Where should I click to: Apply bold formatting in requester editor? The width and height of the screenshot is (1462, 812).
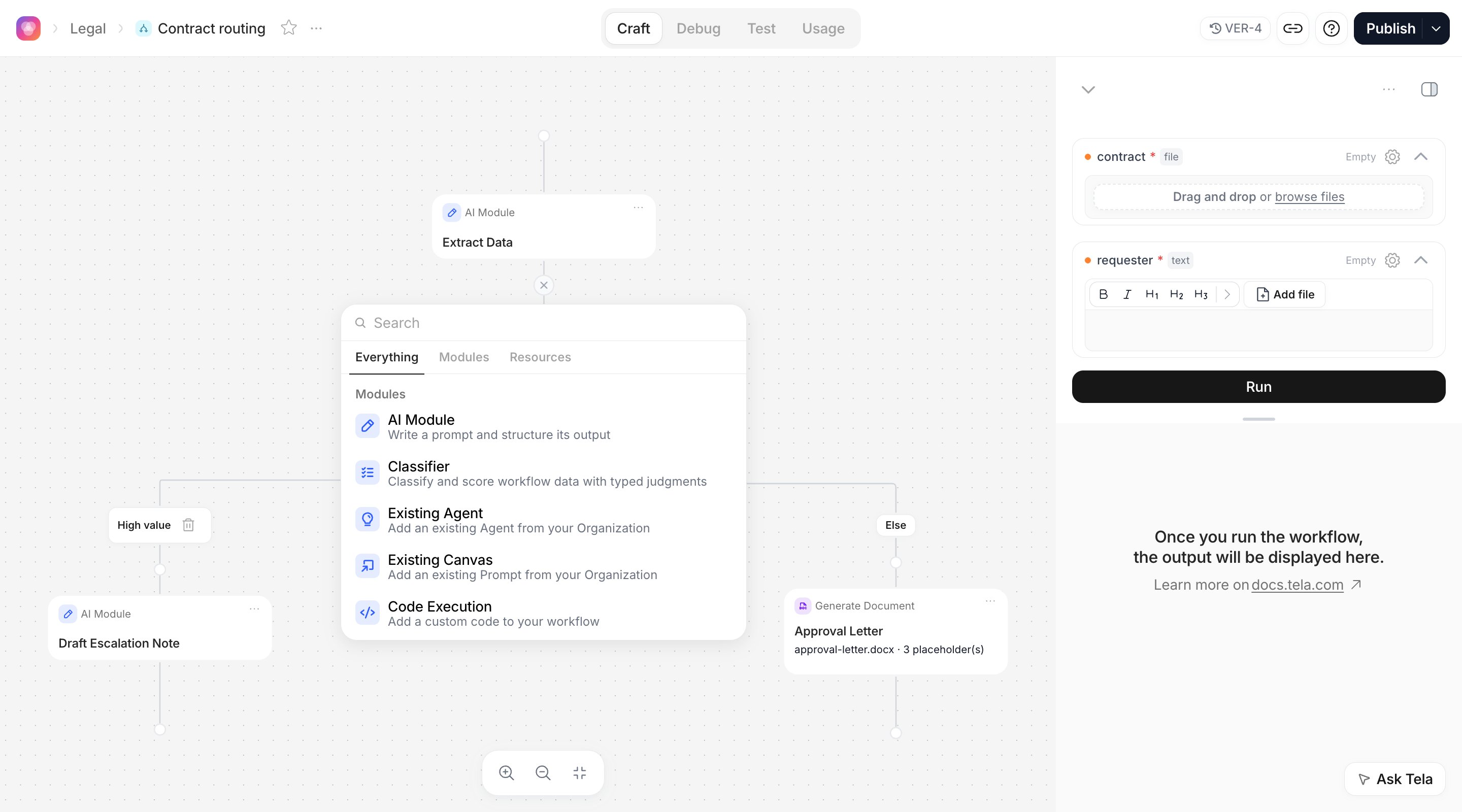point(1103,294)
